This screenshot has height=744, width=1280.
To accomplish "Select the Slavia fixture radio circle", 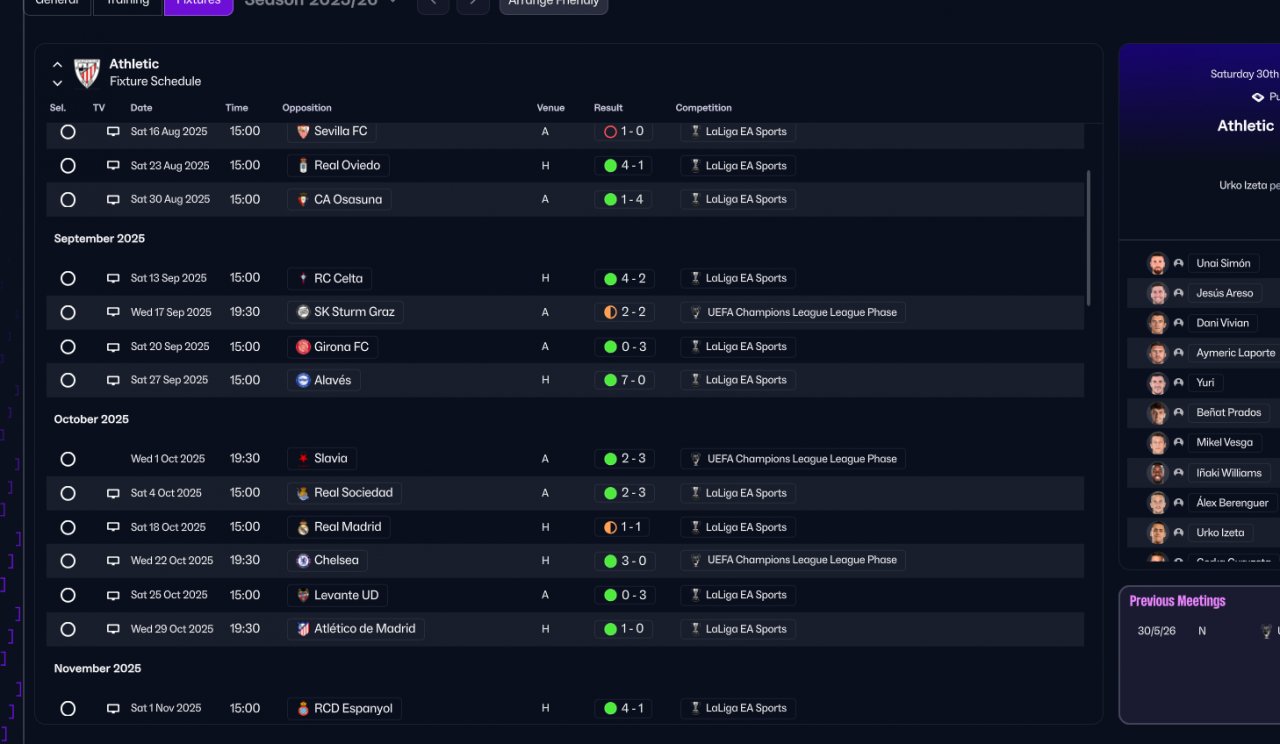I will (x=68, y=459).
